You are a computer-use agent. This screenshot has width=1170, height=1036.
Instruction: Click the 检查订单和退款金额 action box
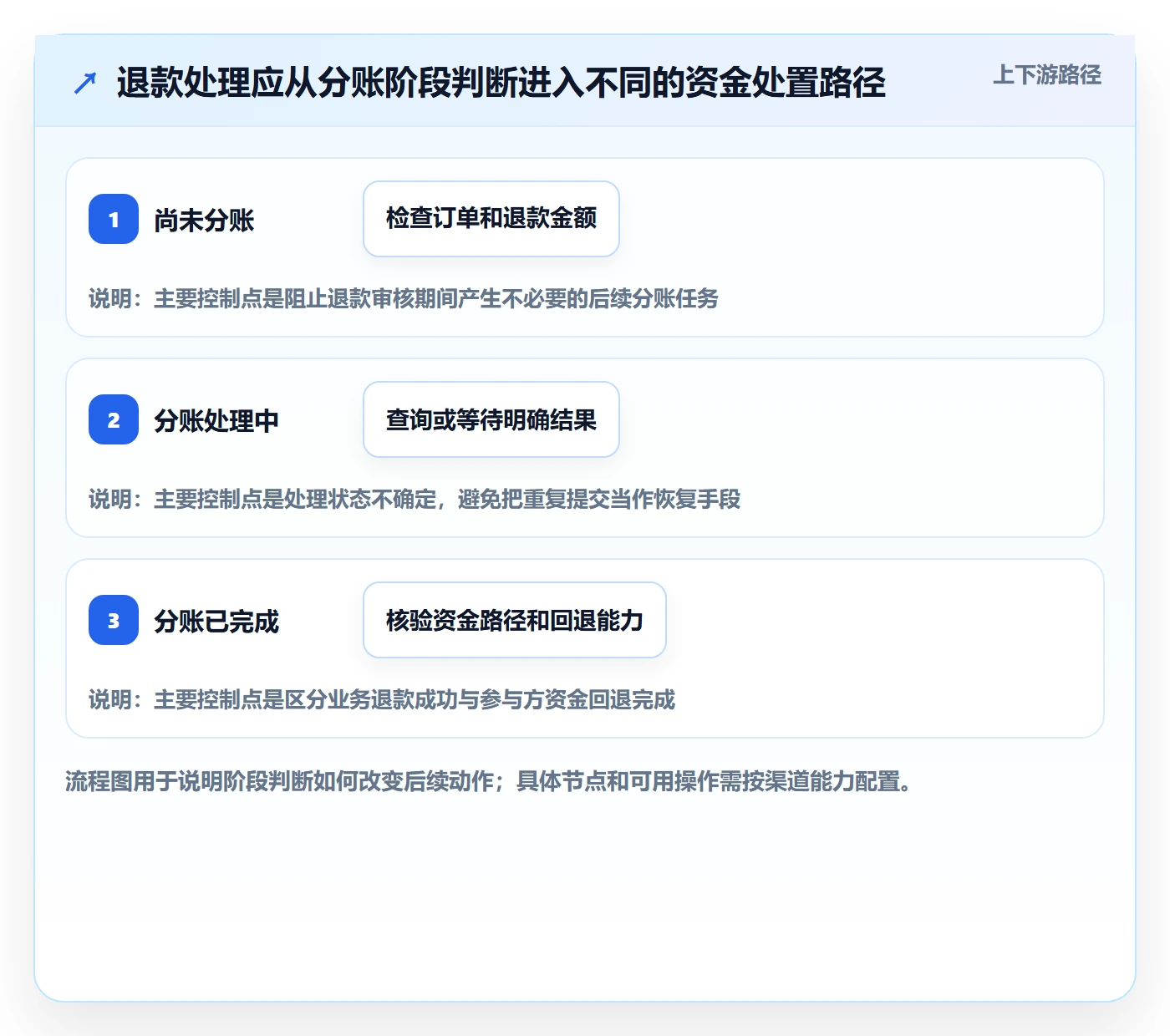[491, 219]
